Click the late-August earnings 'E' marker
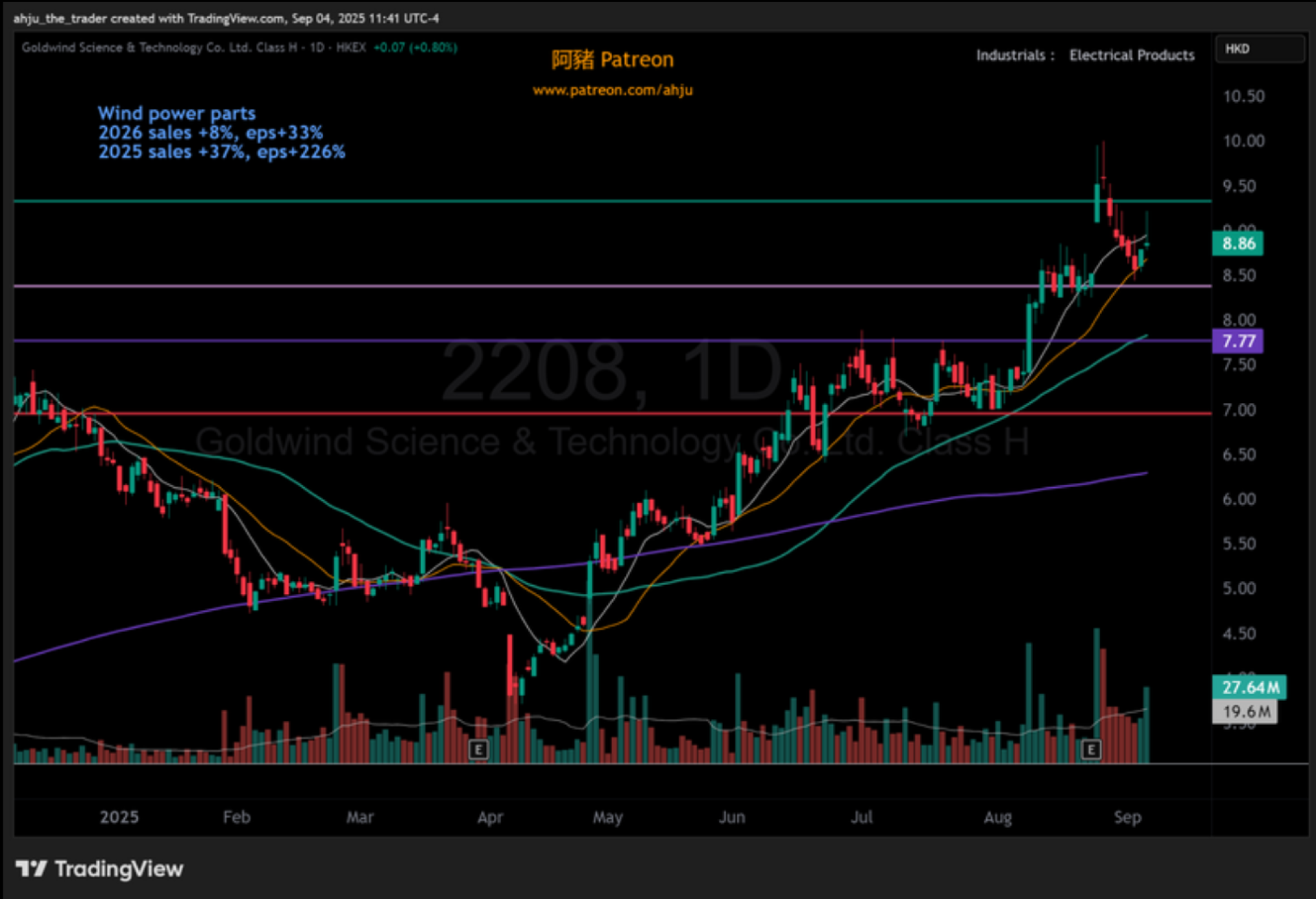1316x899 pixels. click(1090, 749)
